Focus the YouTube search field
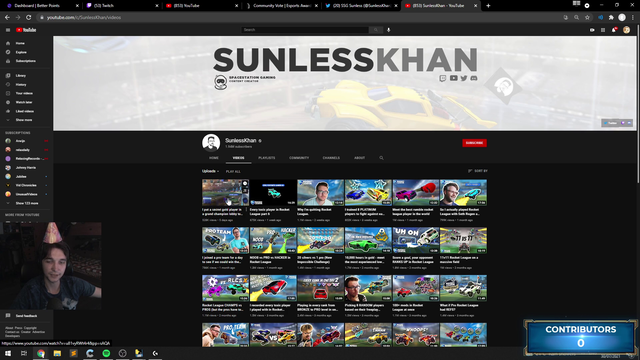This screenshot has height=360, width=640. point(305,30)
